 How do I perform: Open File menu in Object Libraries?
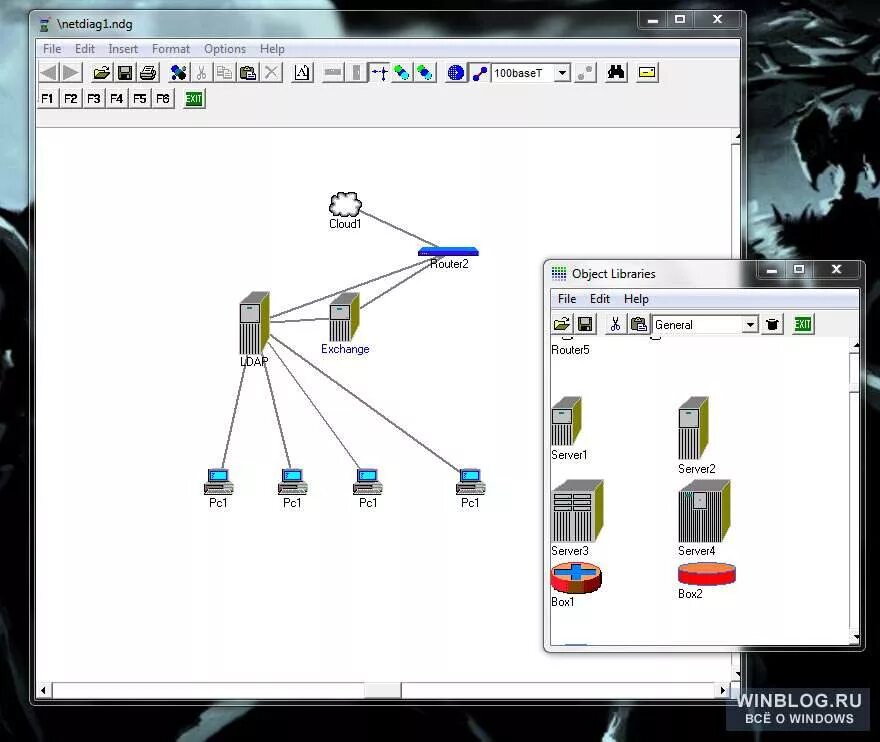567,299
